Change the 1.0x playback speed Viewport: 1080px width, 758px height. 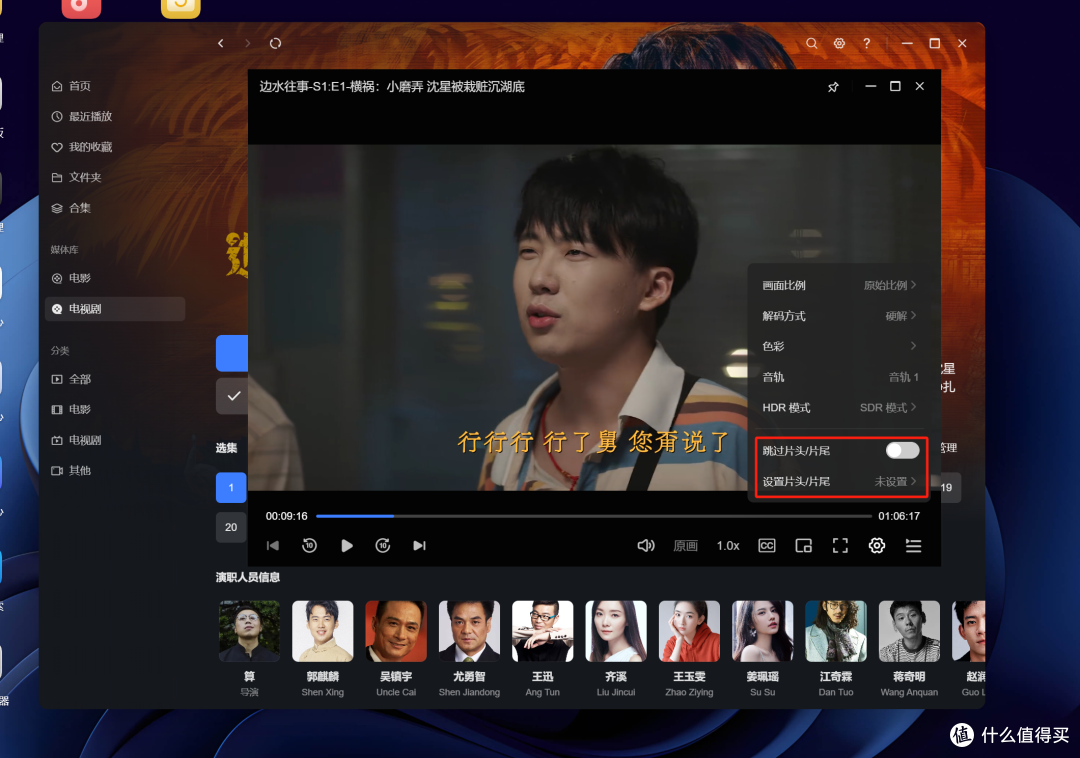click(x=728, y=546)
